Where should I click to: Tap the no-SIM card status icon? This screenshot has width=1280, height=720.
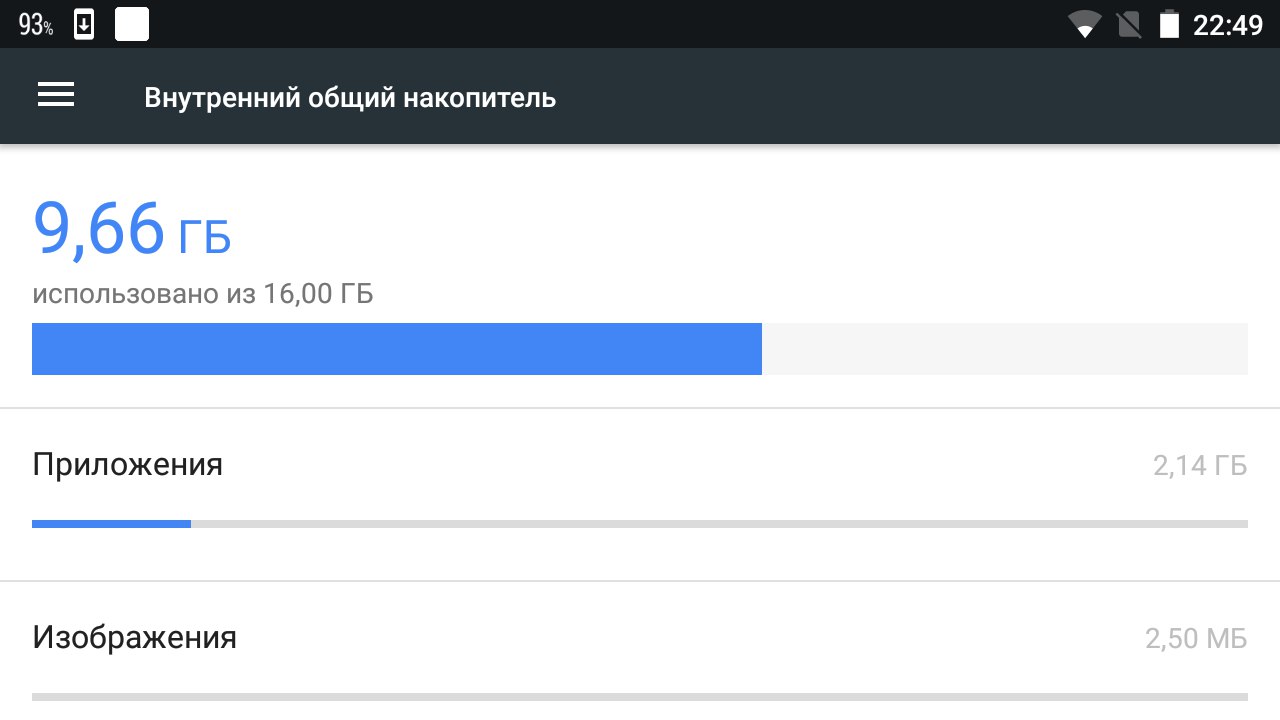tap(1128, 25)
